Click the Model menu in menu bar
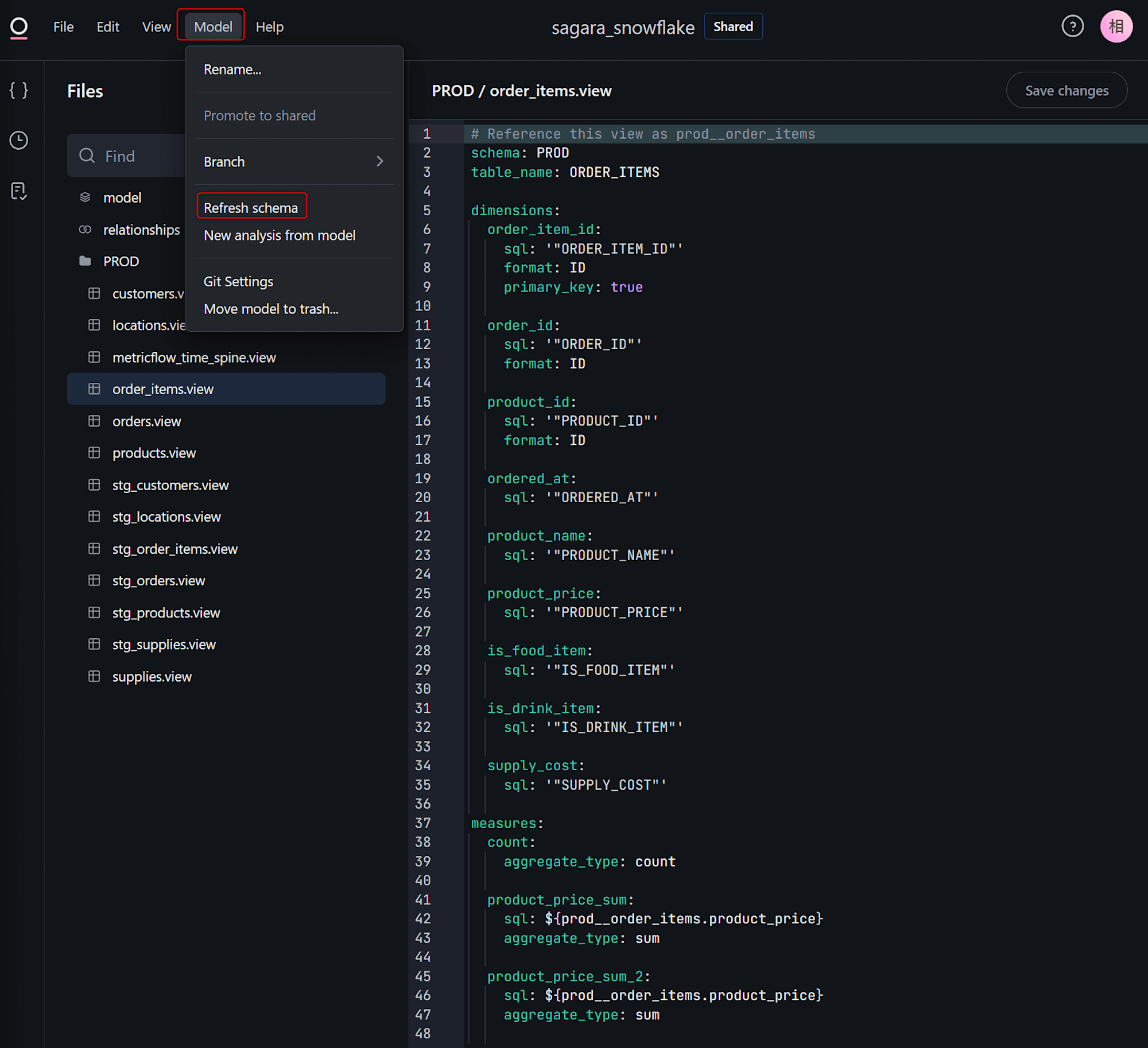 (x=211, y=27)
